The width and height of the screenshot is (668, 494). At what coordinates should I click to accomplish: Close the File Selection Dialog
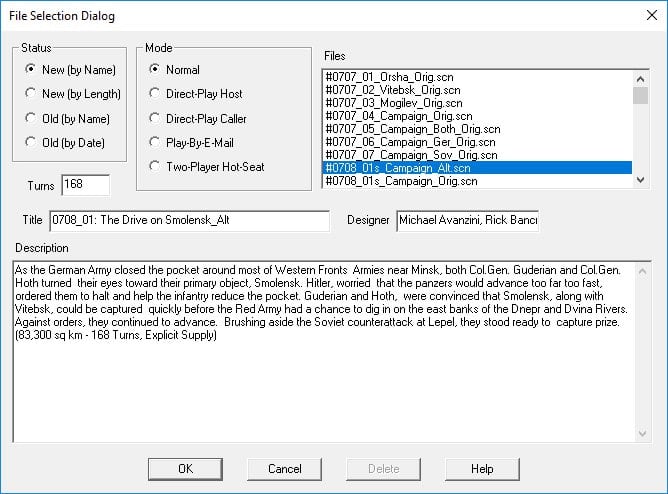click(x=651, y=15)
